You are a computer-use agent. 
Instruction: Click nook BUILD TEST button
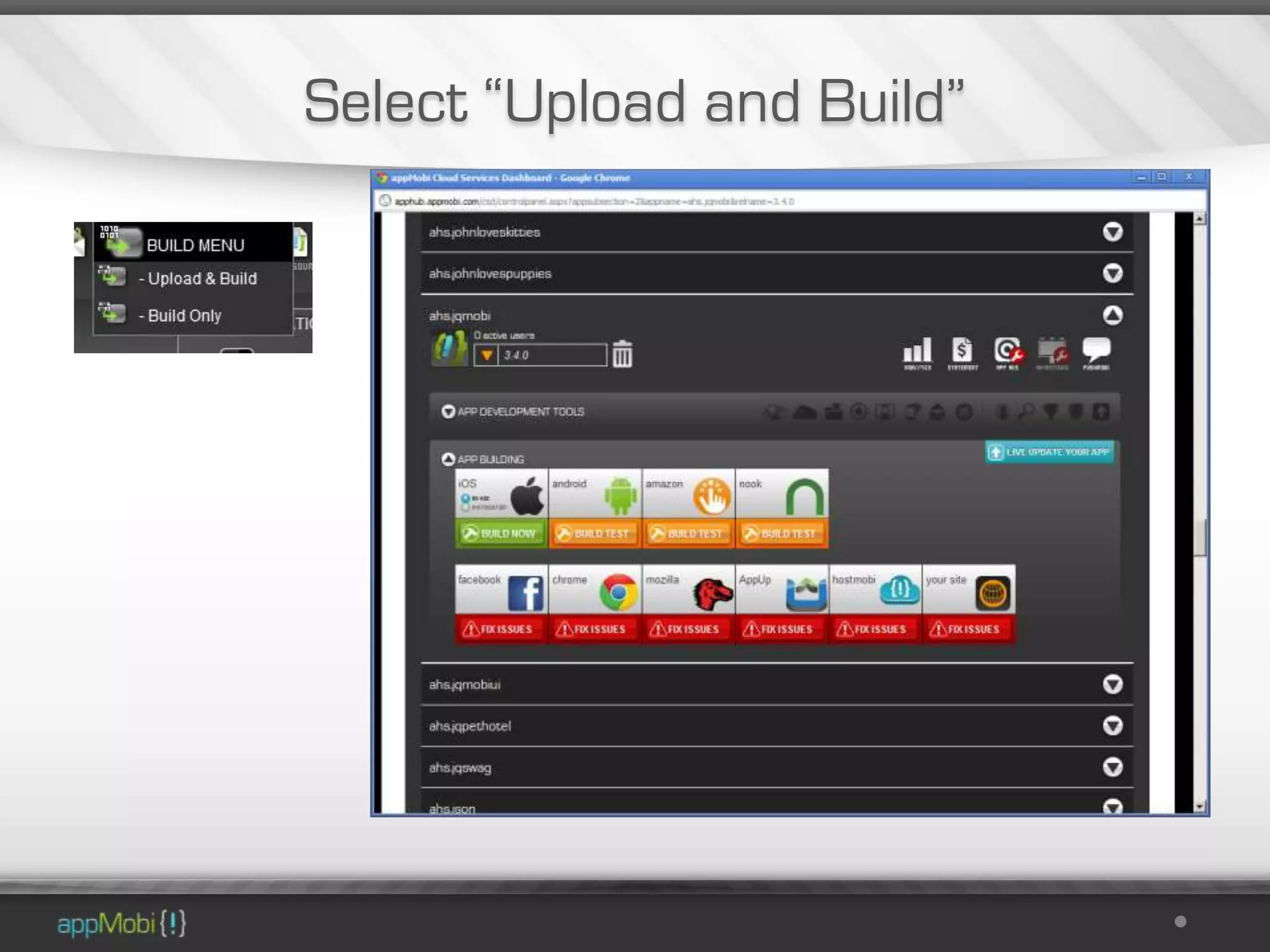coord(782,534)
